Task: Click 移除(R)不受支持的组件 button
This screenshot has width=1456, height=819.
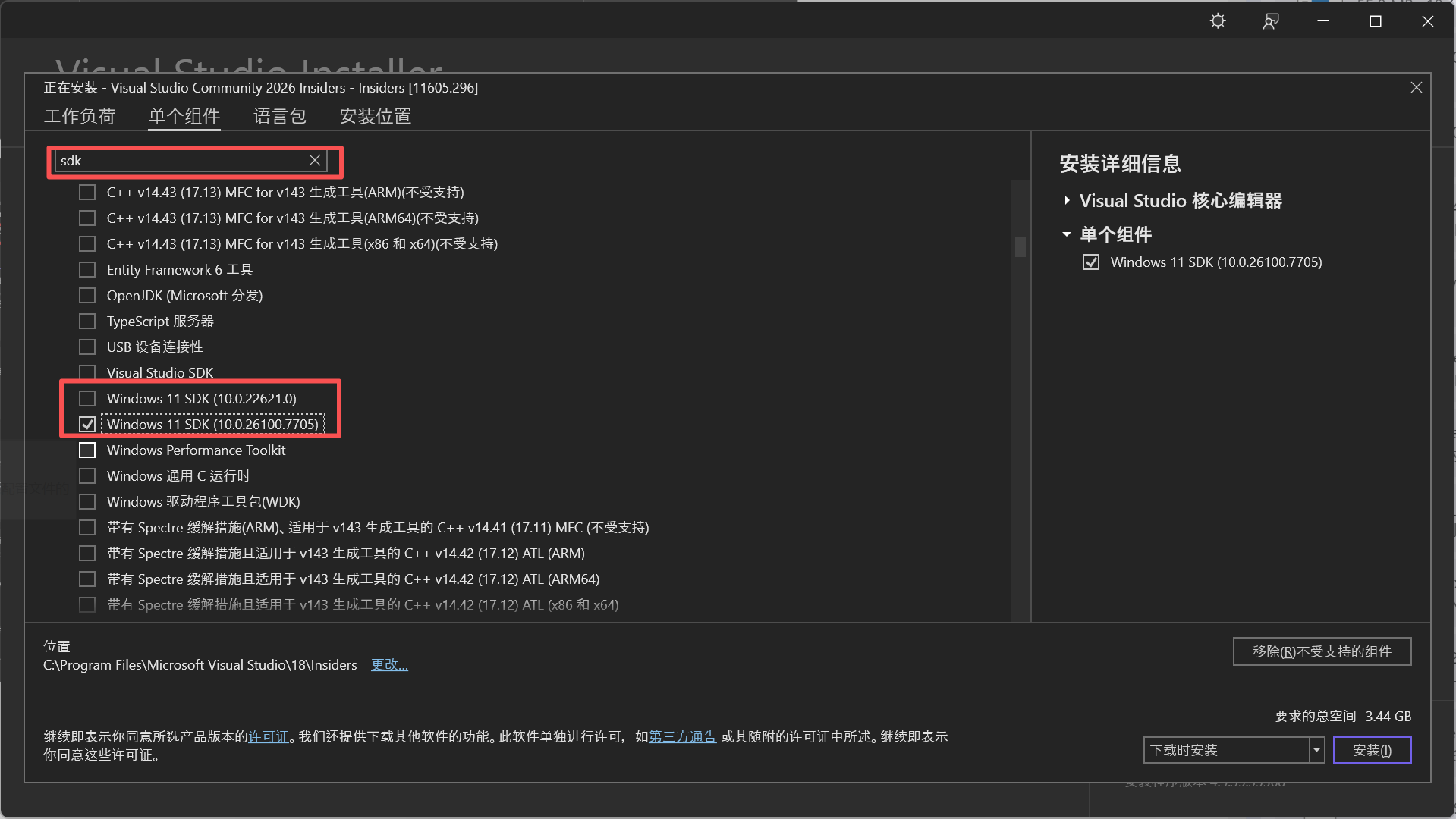Action: point(1322,651)
